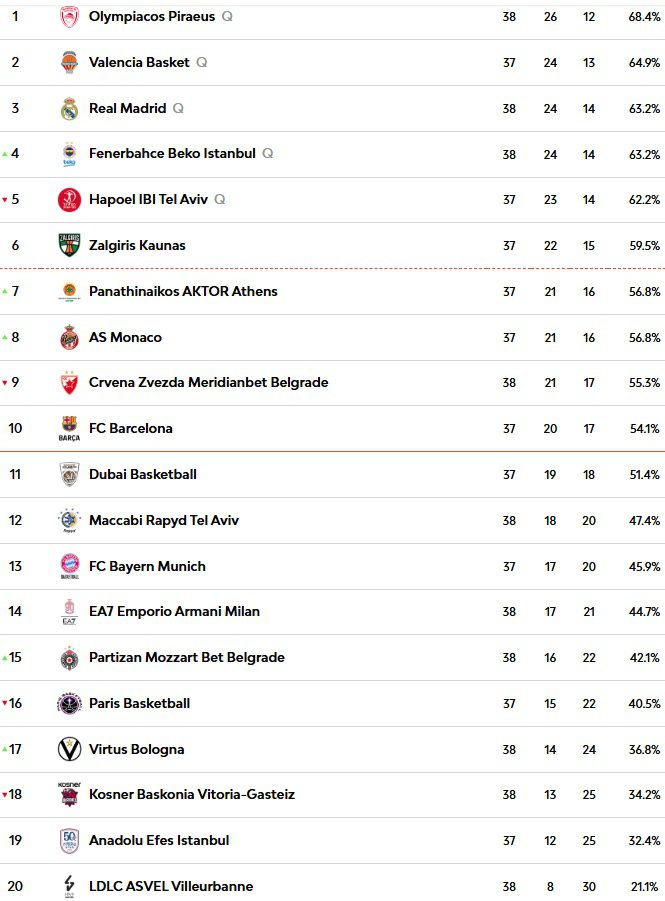665x901 pixels.
Task: Click Kosner Baskonia Vitoria-Gasteiz team name
Action: point(192,794)
